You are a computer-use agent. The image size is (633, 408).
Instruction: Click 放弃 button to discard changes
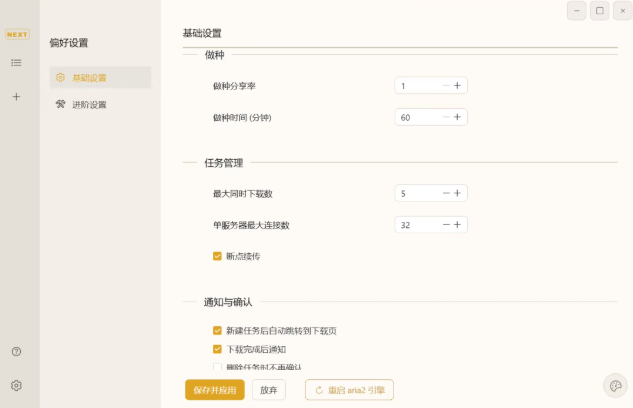tap(268, 390)
